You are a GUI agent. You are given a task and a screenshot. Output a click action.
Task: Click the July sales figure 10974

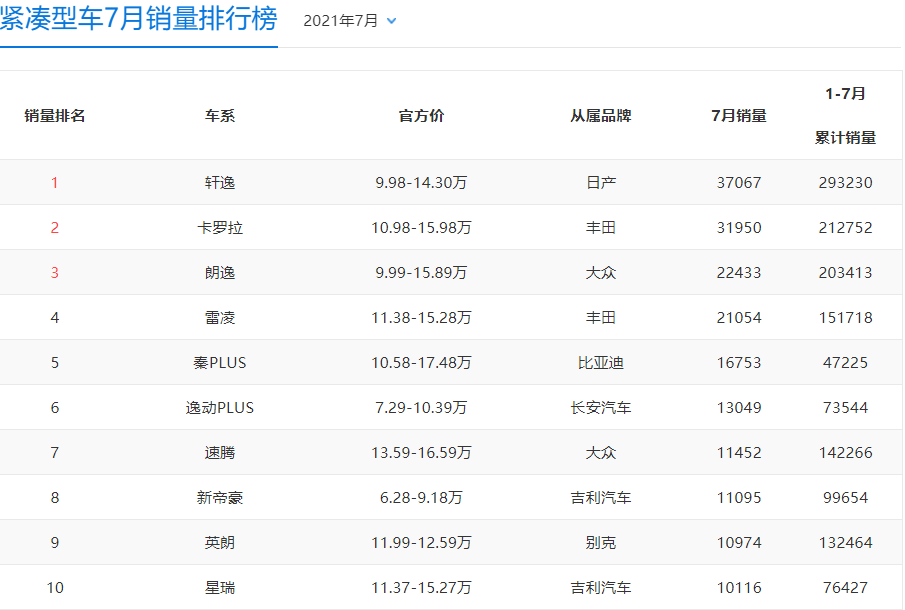739,542
